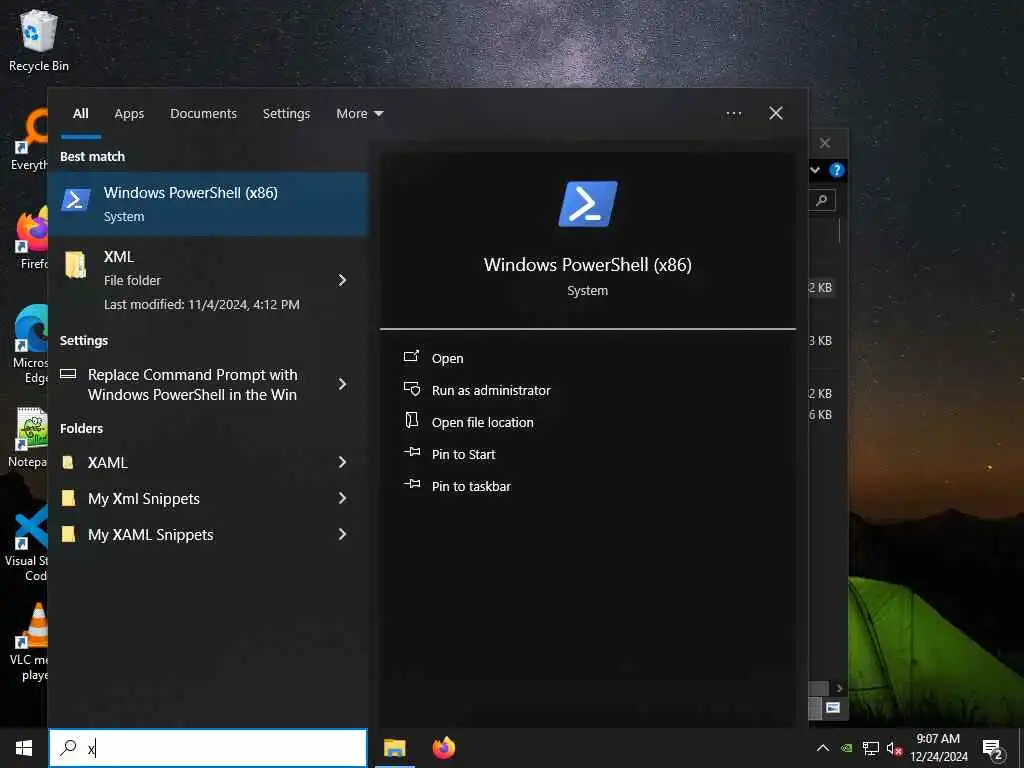Click the muted volume tray icon
This screenshot has height=768, width=1024.
[x=894, y=748]
